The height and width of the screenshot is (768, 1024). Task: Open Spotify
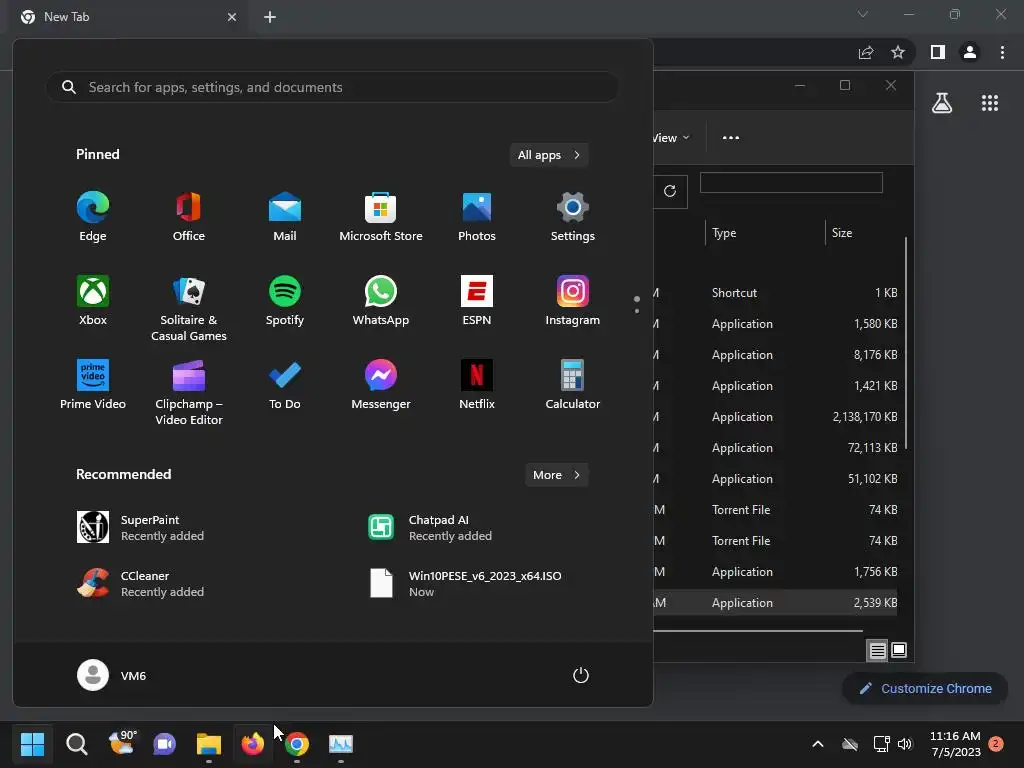(285, 300)
